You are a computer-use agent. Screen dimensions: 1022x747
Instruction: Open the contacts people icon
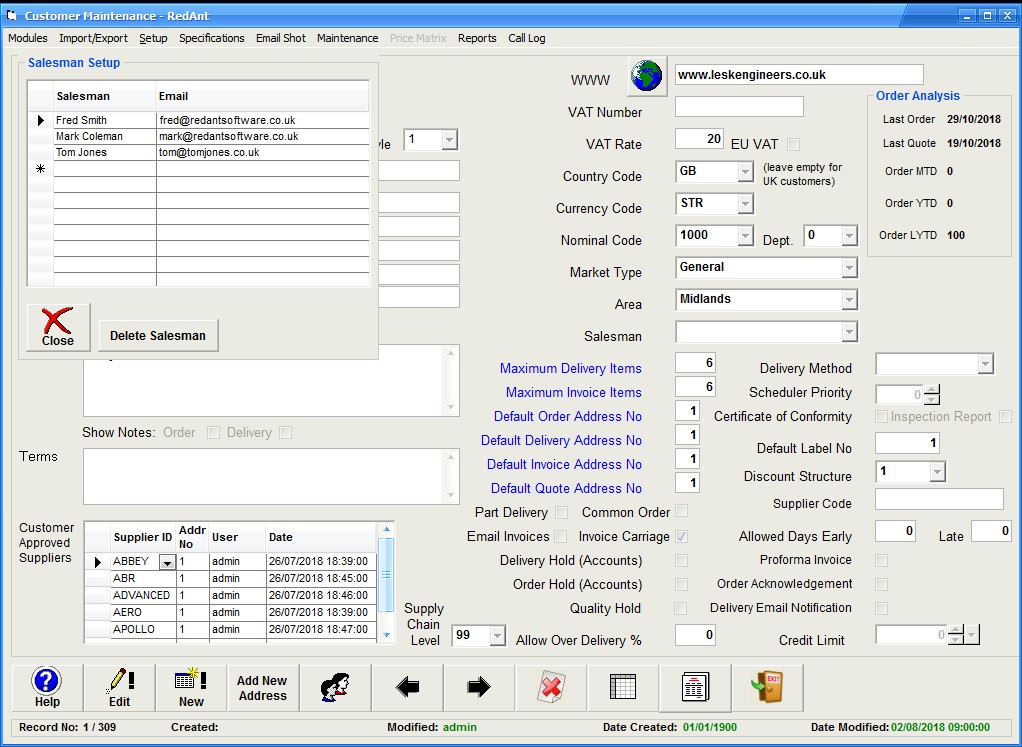(335, 688)
